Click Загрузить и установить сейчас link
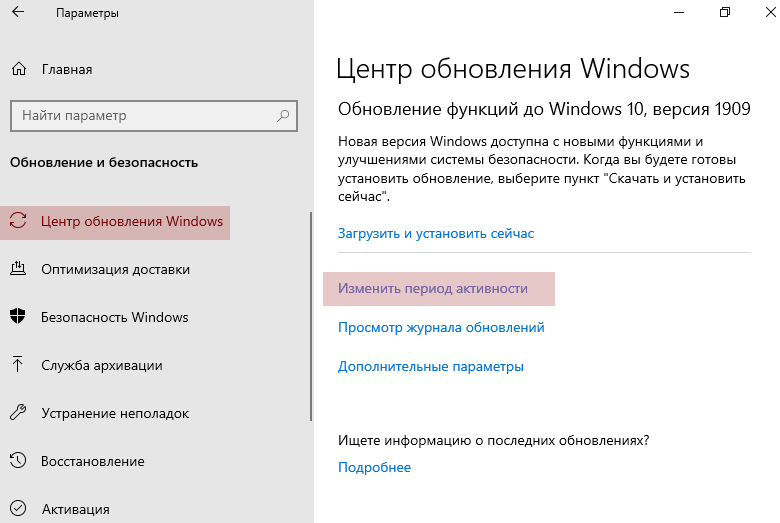Screen dimensions: 780x523 [x=436, y=233]
